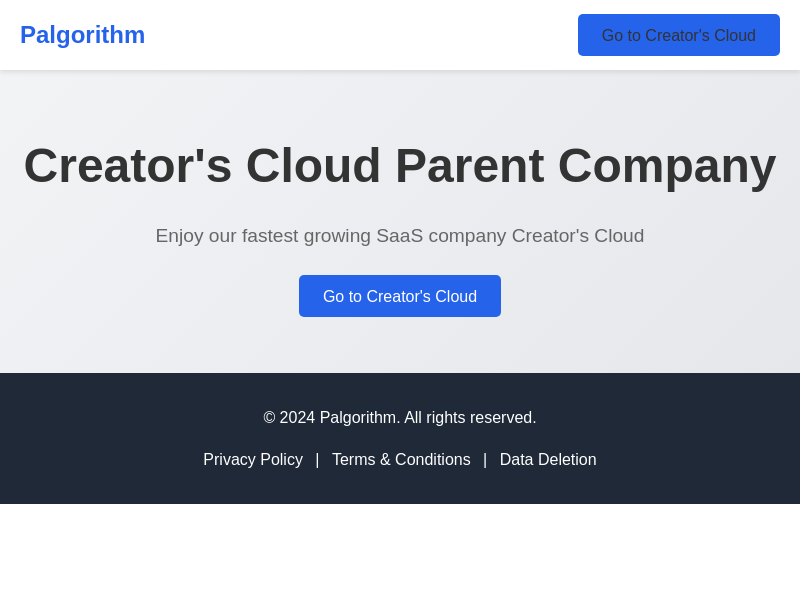Click the word "Parent" in the main heading

pyautogui.click(x=469, y=166)
